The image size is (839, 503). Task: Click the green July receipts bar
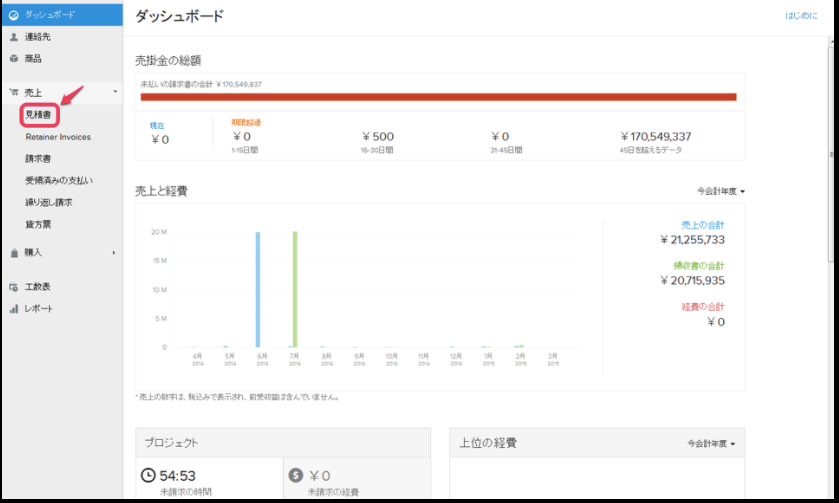(295, 289)
